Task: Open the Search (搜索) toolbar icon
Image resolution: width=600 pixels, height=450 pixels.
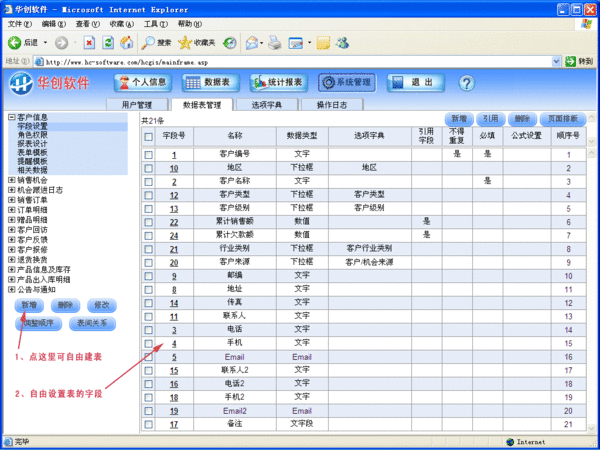Action: click(148, 42)
